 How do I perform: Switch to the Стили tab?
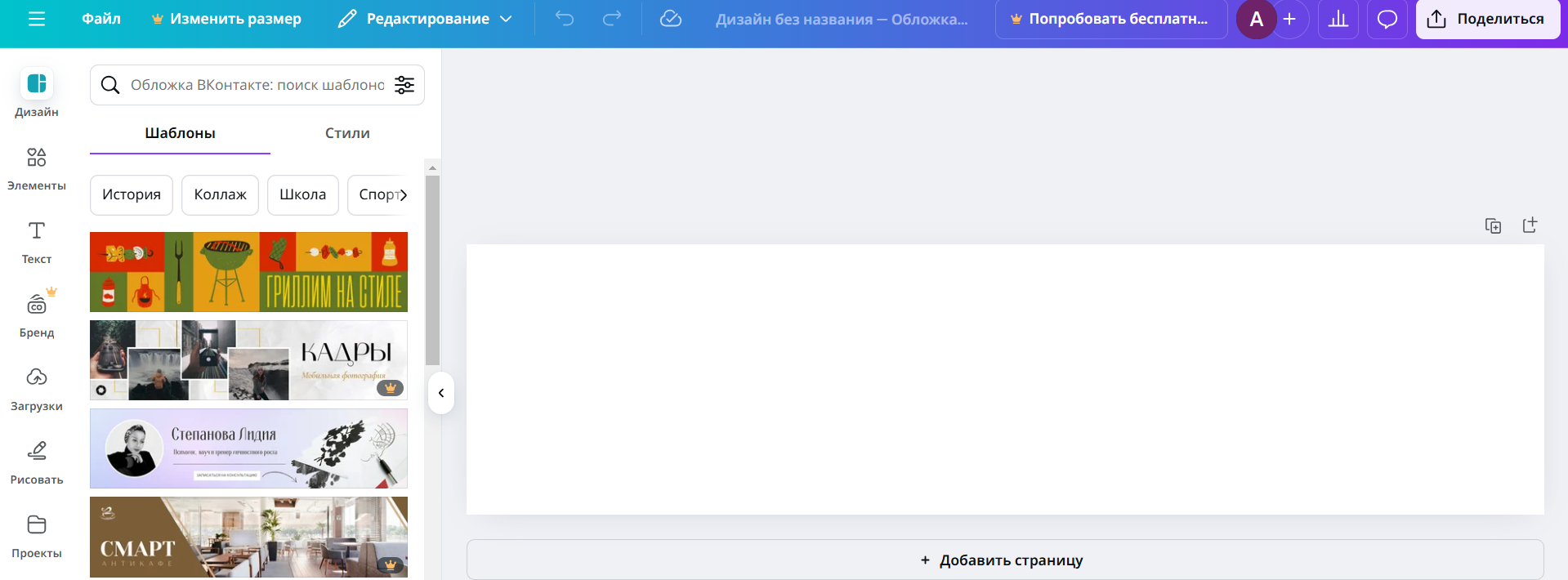[347, 133]
